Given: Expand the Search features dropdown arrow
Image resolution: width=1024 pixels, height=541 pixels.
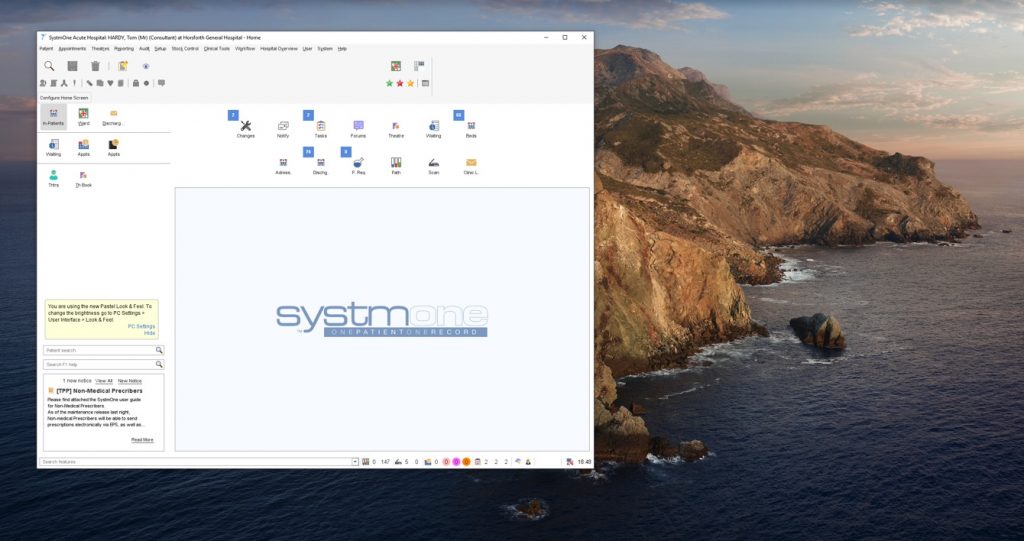Looking at the screenshot, I should coord(355,461).
